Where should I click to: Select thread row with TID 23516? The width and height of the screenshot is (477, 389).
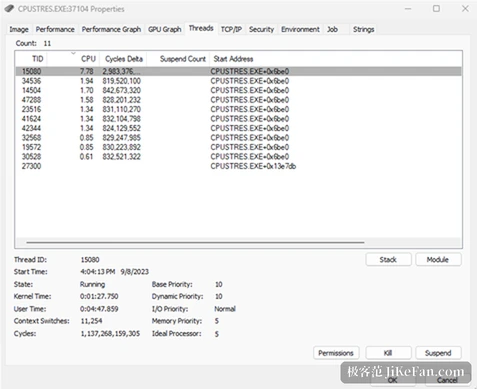click(x=238, y=109)
